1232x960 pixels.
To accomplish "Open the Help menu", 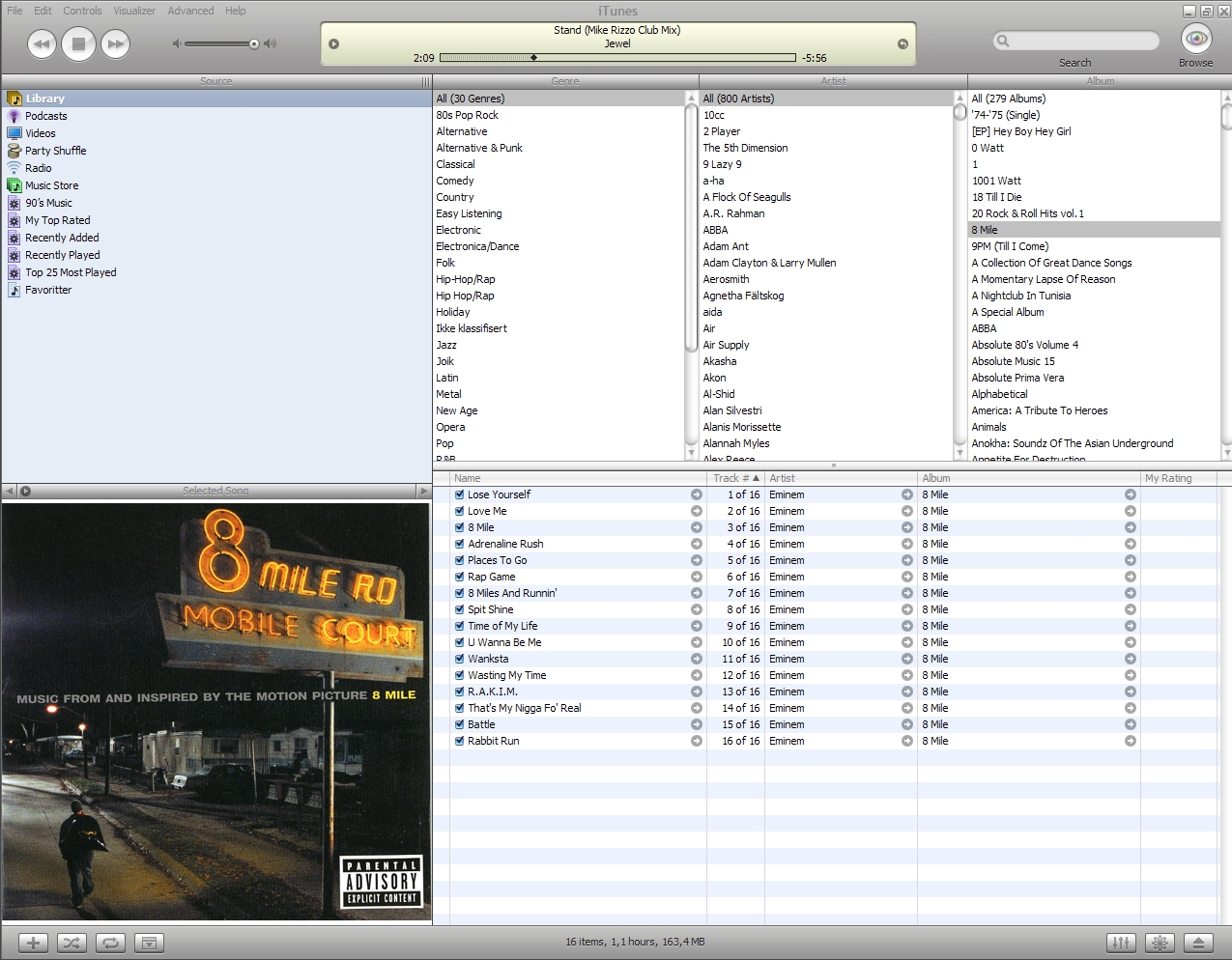I will (x=236, y=11).
